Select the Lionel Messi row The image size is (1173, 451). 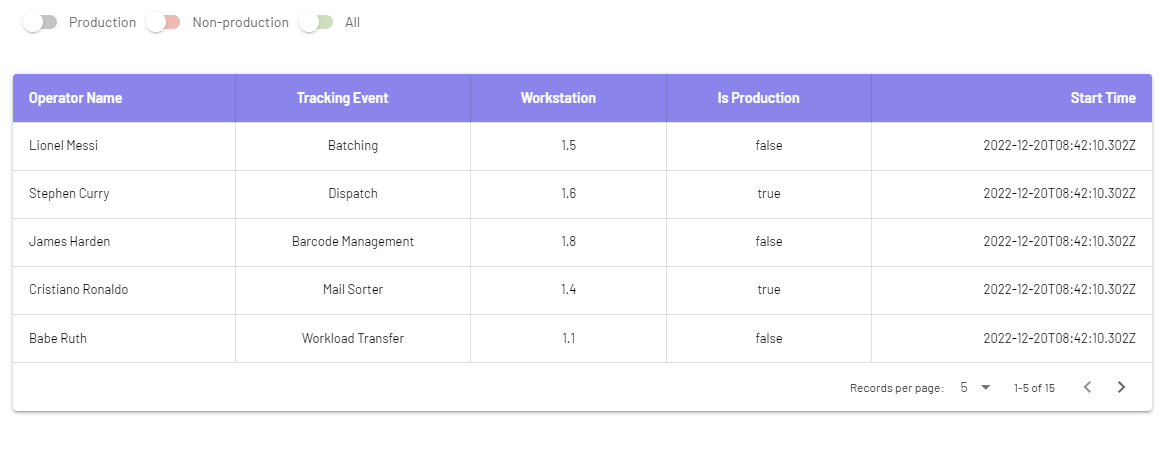click(x=582, y=146)
